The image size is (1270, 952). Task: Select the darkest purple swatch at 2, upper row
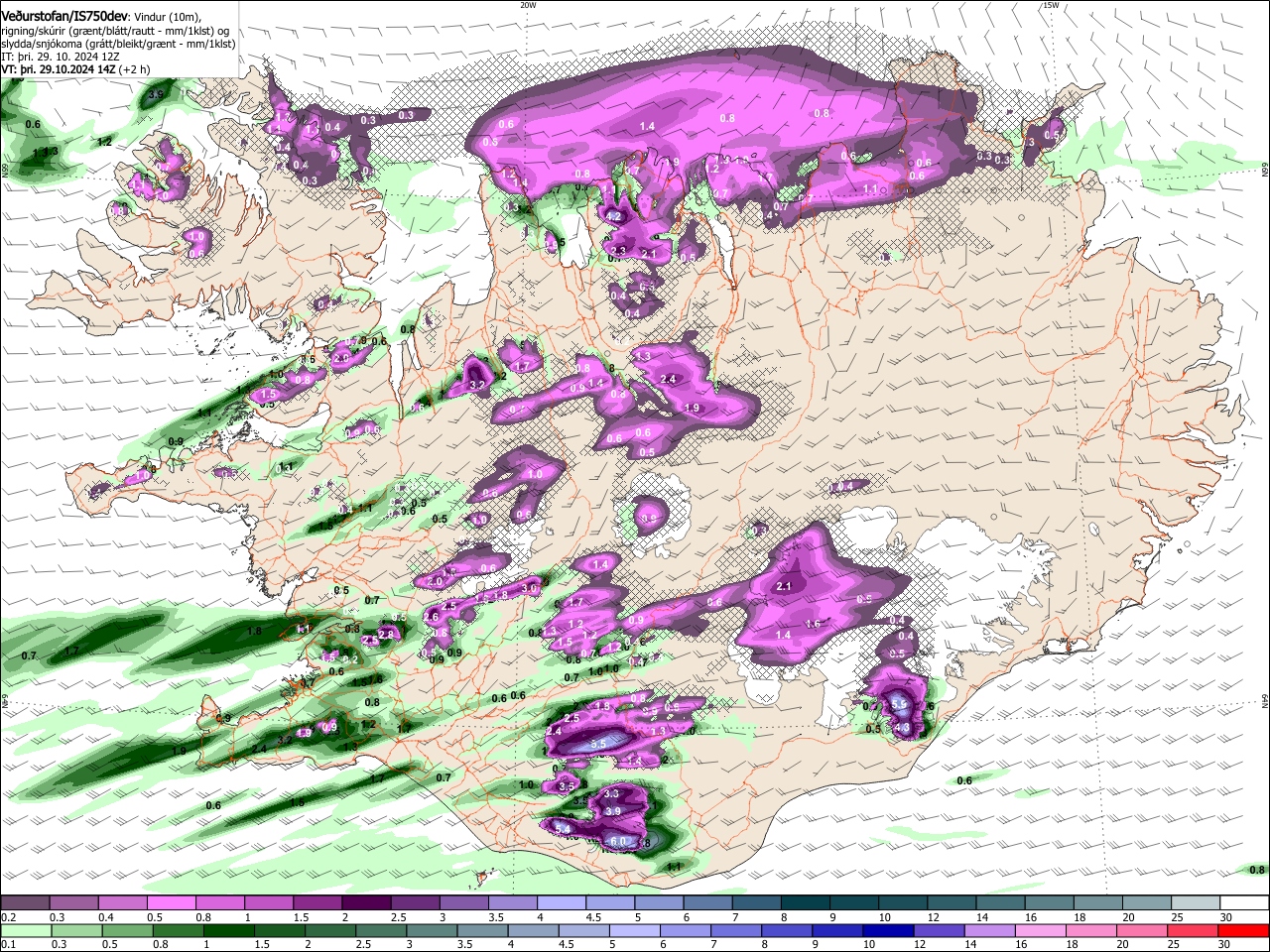coord(365,903)
